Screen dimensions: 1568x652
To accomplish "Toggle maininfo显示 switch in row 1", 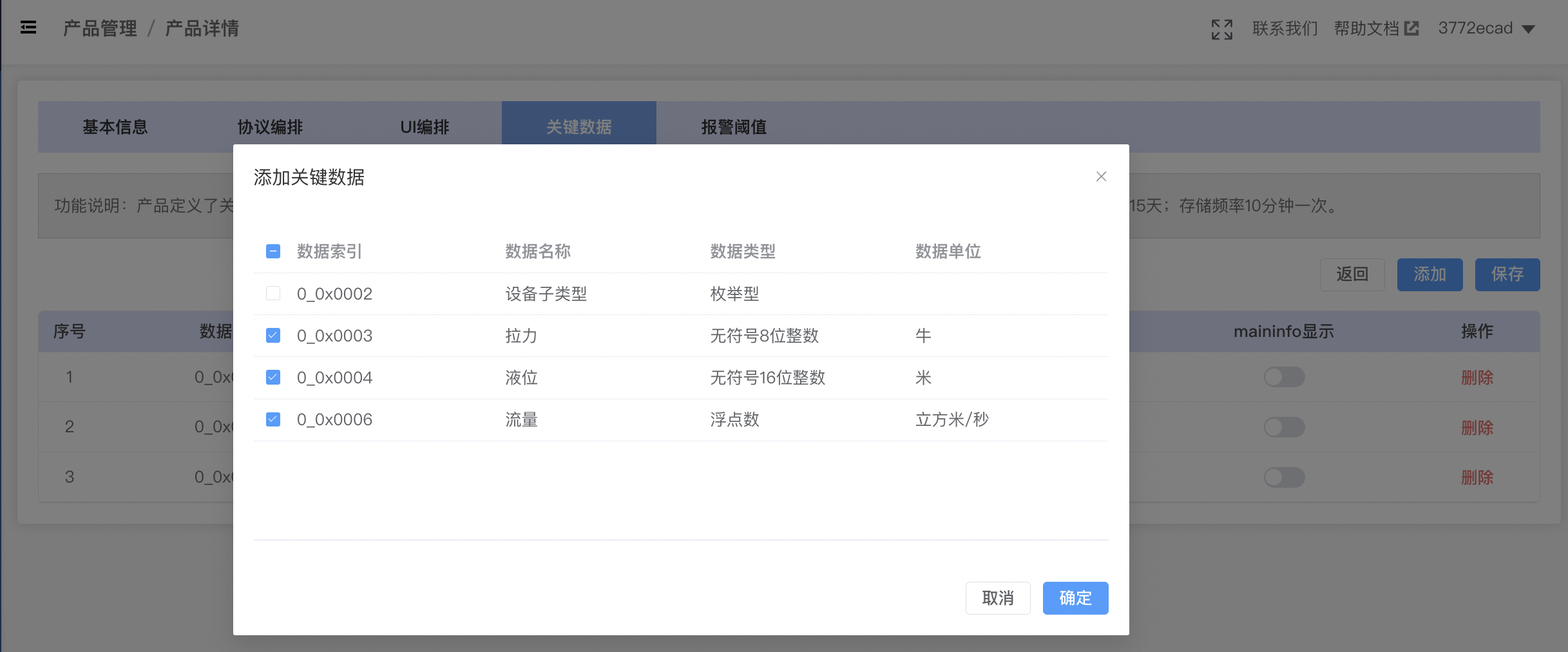I will click(1284, 377).
